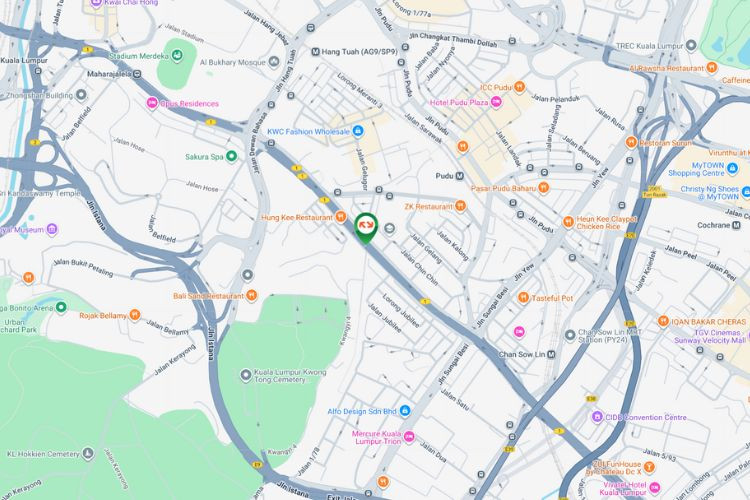Click the CIDB Convention Centre icon
The image size is (750, 500).
tap(596, 417)
